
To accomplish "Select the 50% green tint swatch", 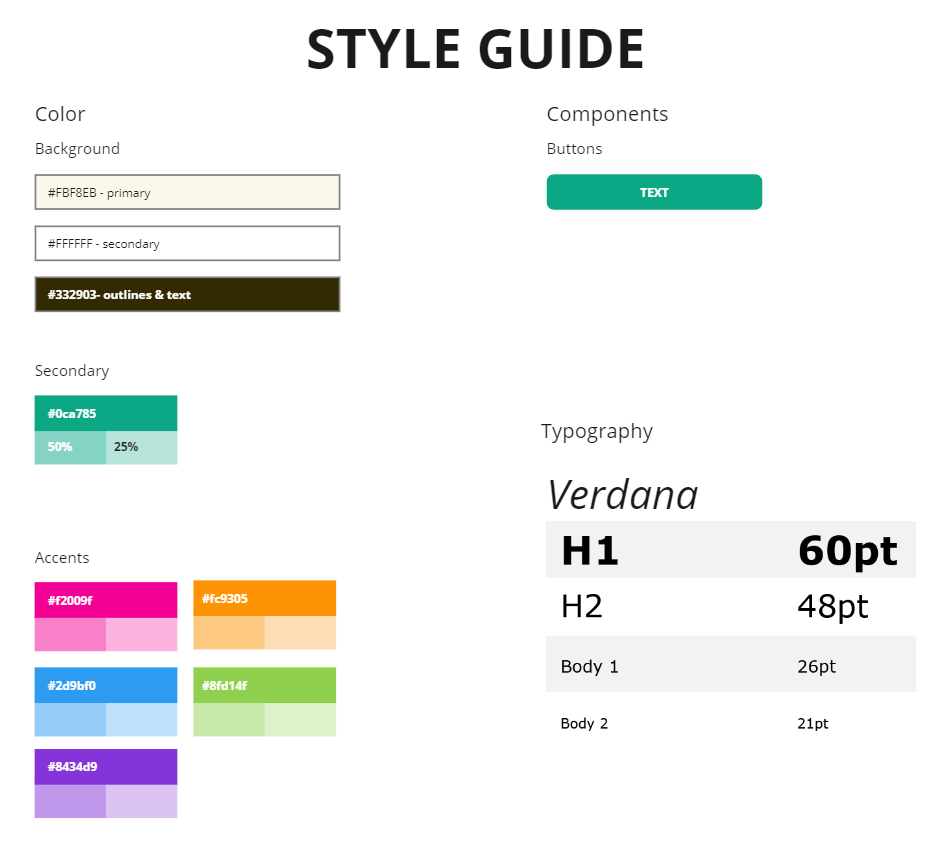I will 70,448.
